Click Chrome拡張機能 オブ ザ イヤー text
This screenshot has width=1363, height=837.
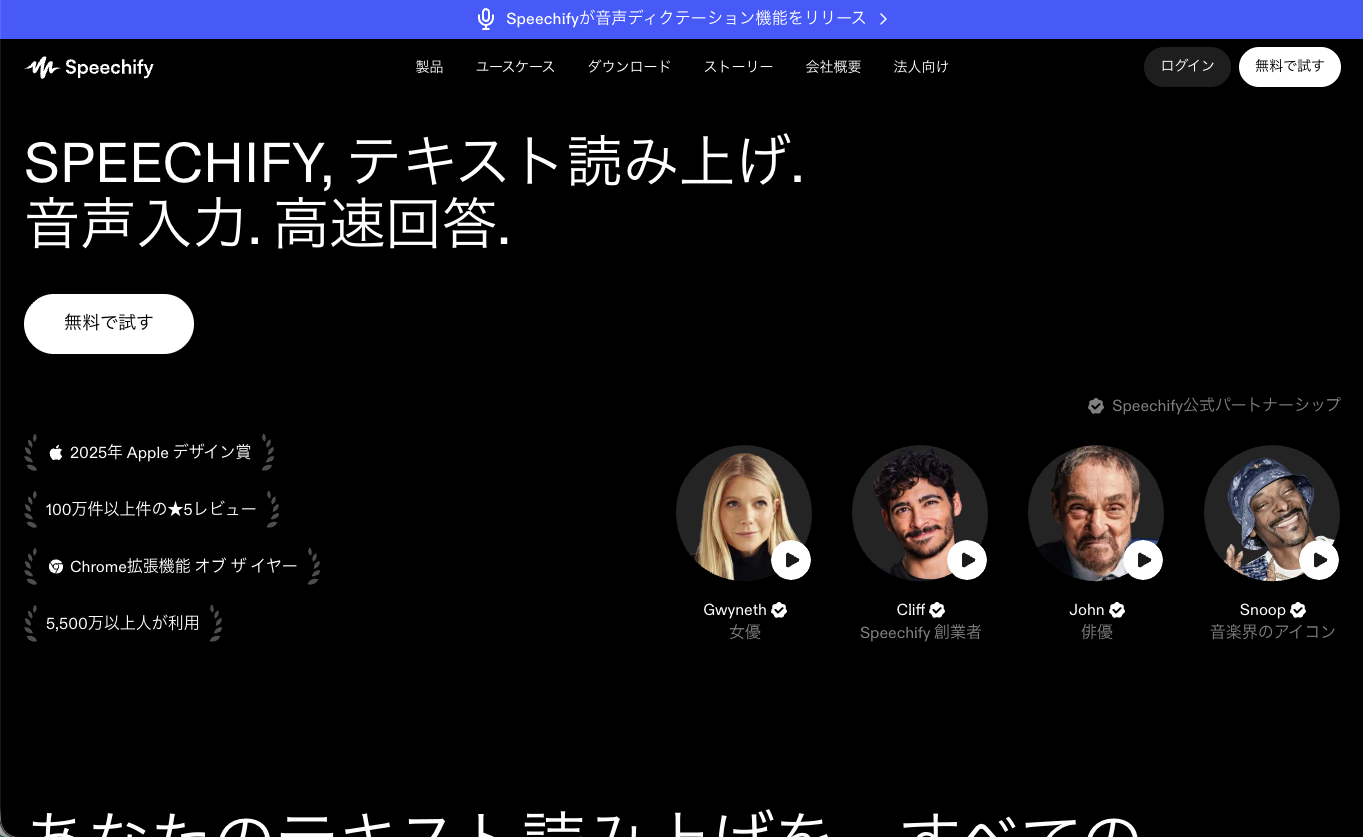pyautogui.click(x=184, y=566)
